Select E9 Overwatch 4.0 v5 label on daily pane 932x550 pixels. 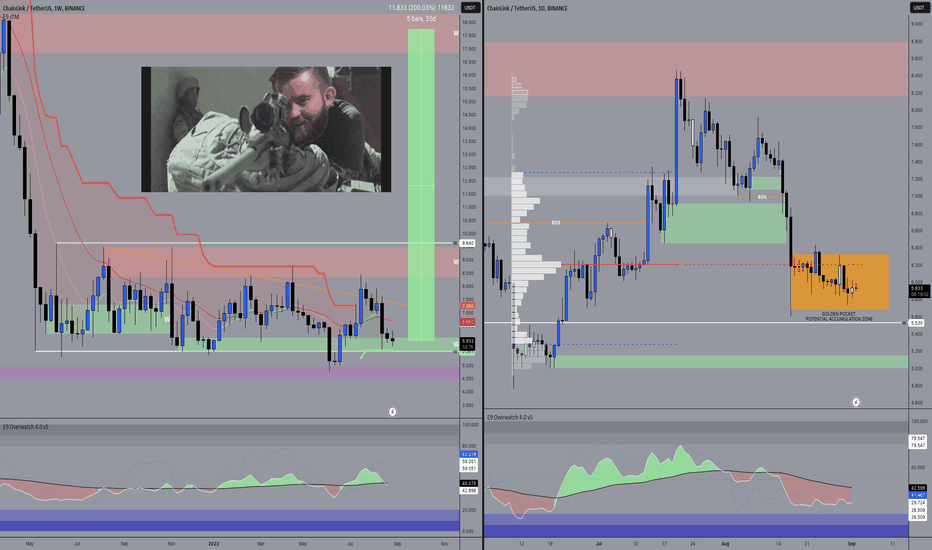coord(510,417)
